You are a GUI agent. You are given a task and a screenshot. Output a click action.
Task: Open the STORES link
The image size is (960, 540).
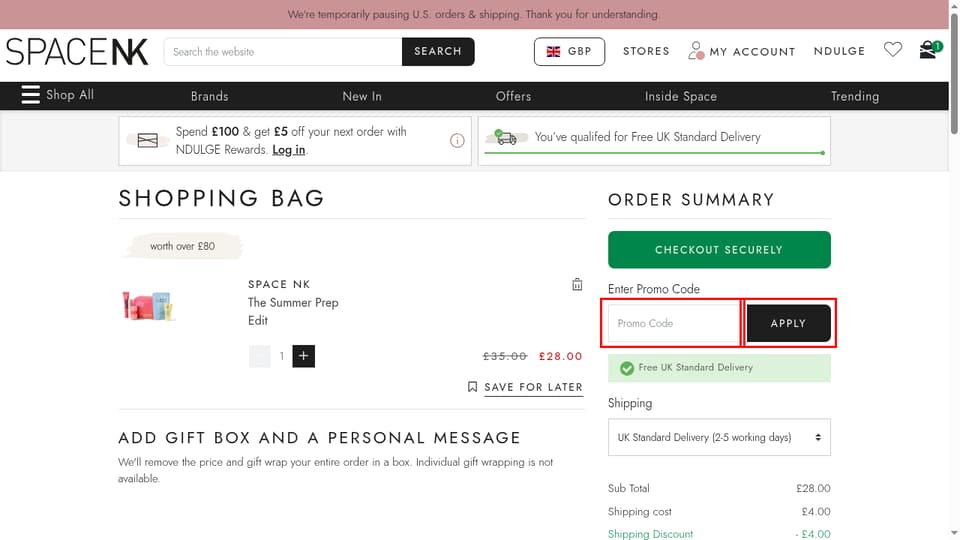[x=646, y=51]
